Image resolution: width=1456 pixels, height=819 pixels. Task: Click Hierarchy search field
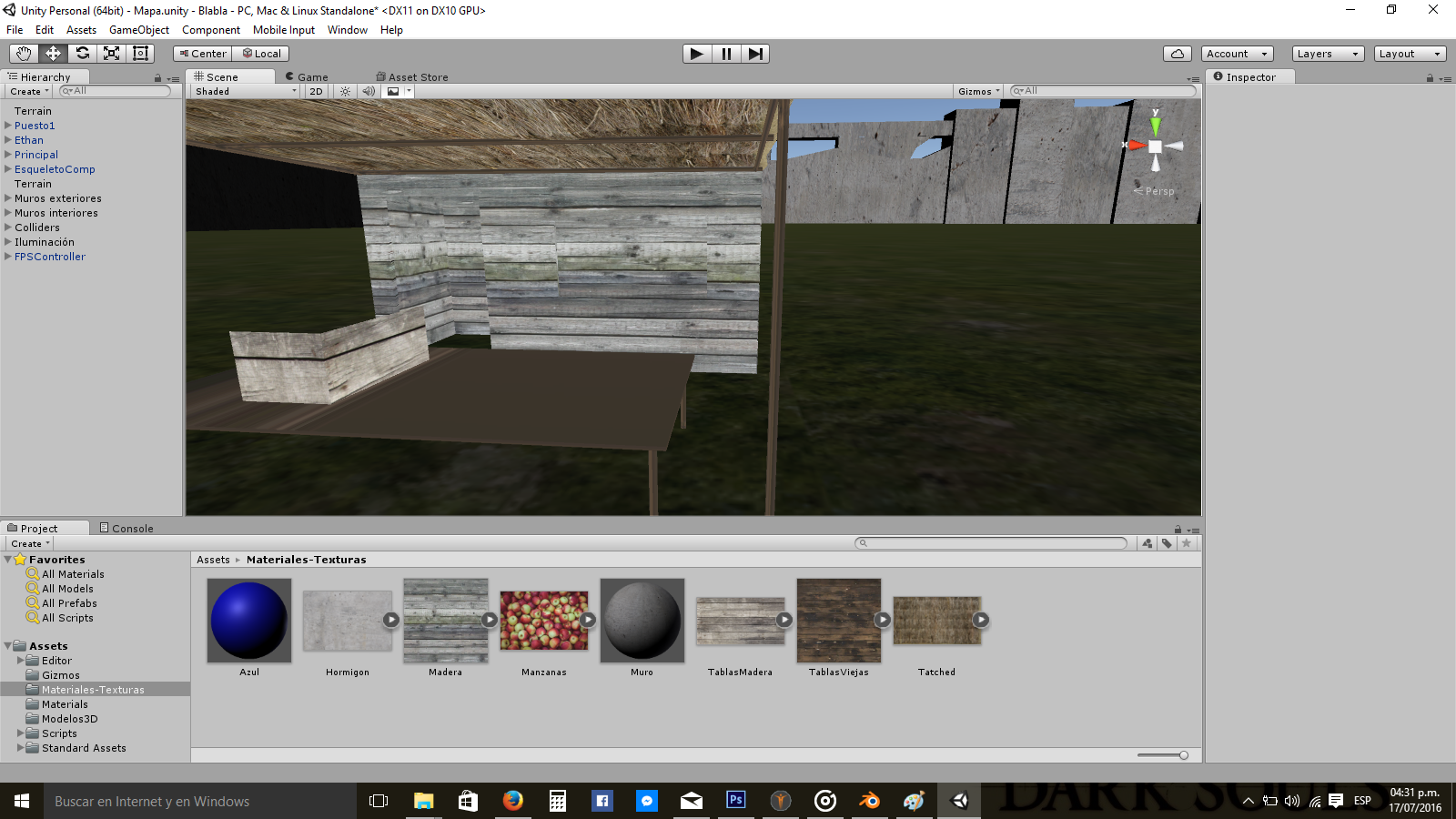pos(116,91)
